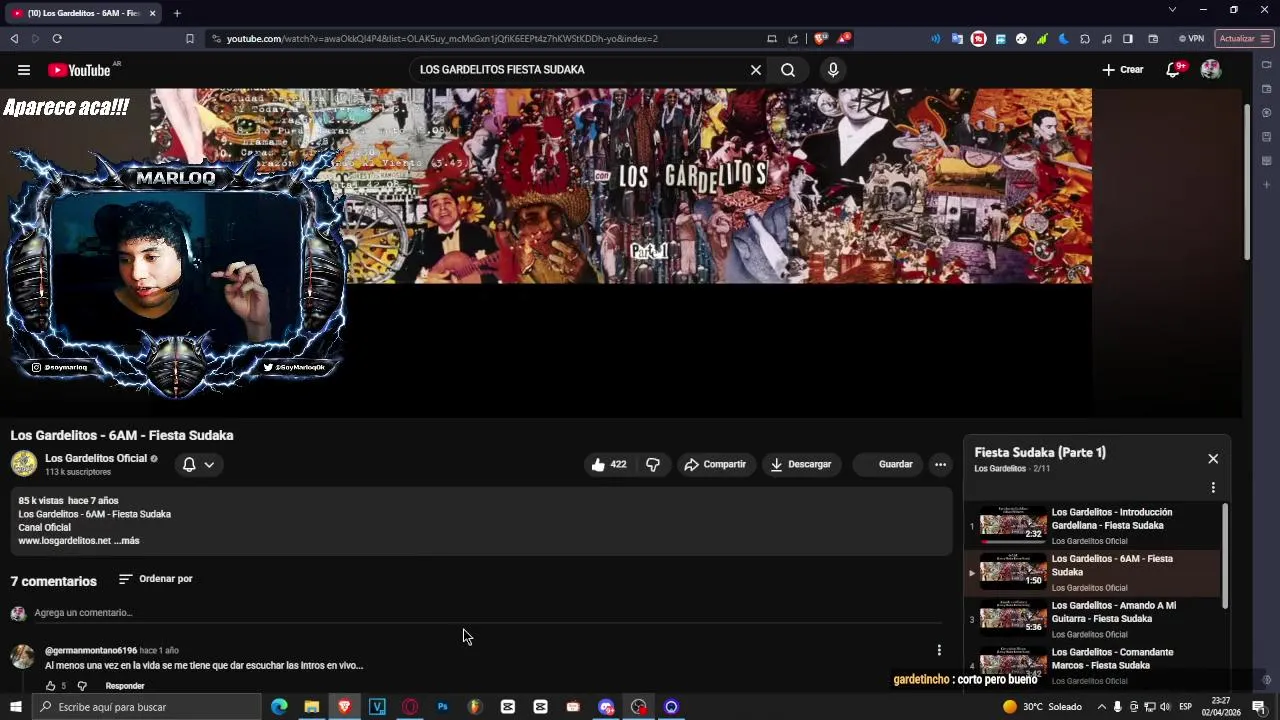Image resolution: width=1280 pixels, height=720 pixels.
Task: Focus the Agrega un comentario field
Action: [x=488, y=613]
